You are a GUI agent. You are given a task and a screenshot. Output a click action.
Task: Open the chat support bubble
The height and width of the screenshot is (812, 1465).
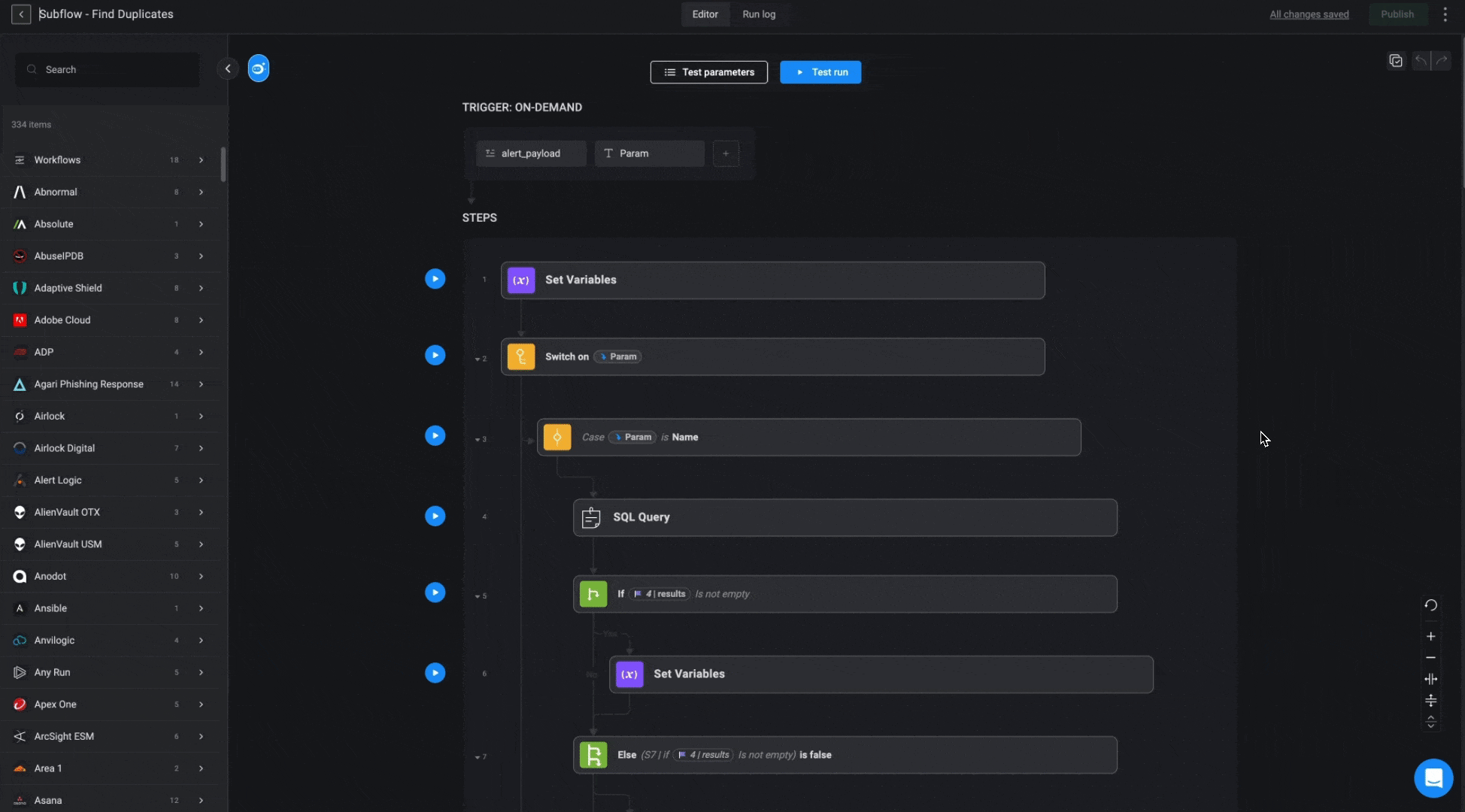1433,777
